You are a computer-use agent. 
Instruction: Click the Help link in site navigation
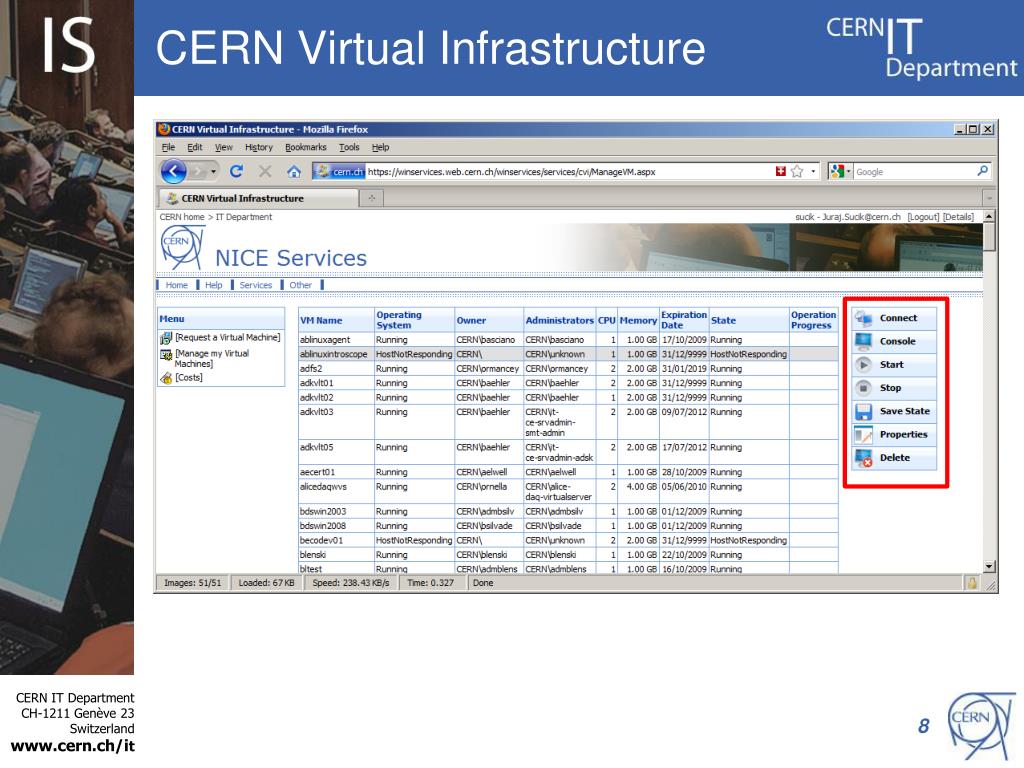pos(214,285)
